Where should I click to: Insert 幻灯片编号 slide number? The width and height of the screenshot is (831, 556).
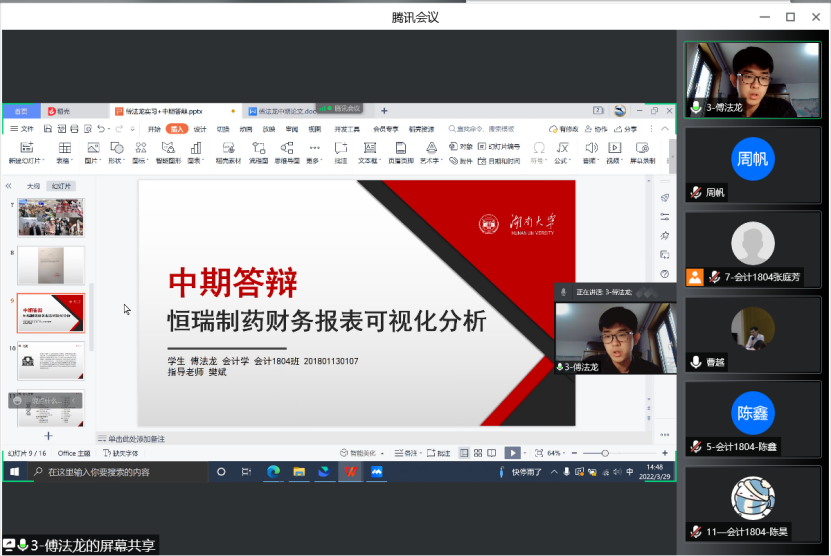click(x=499, y=146)
